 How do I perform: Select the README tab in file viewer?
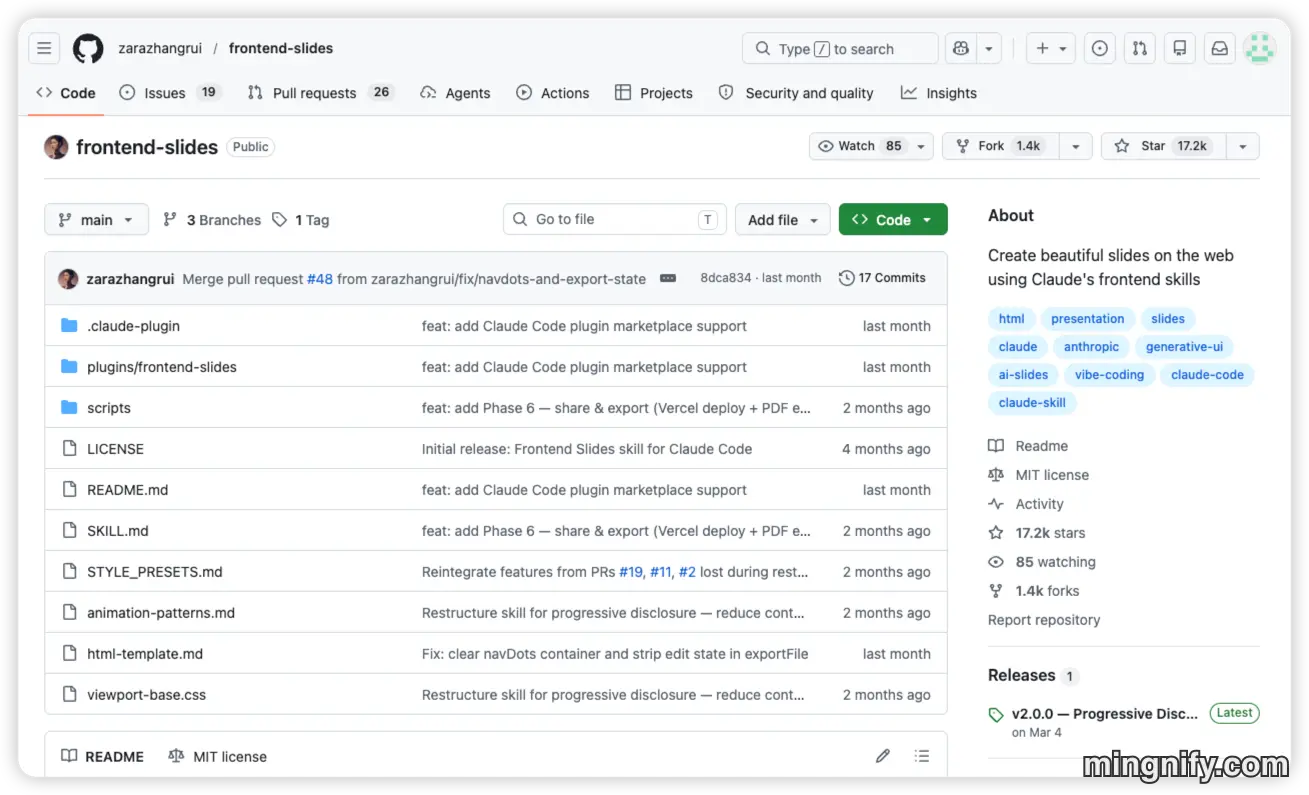103,757
